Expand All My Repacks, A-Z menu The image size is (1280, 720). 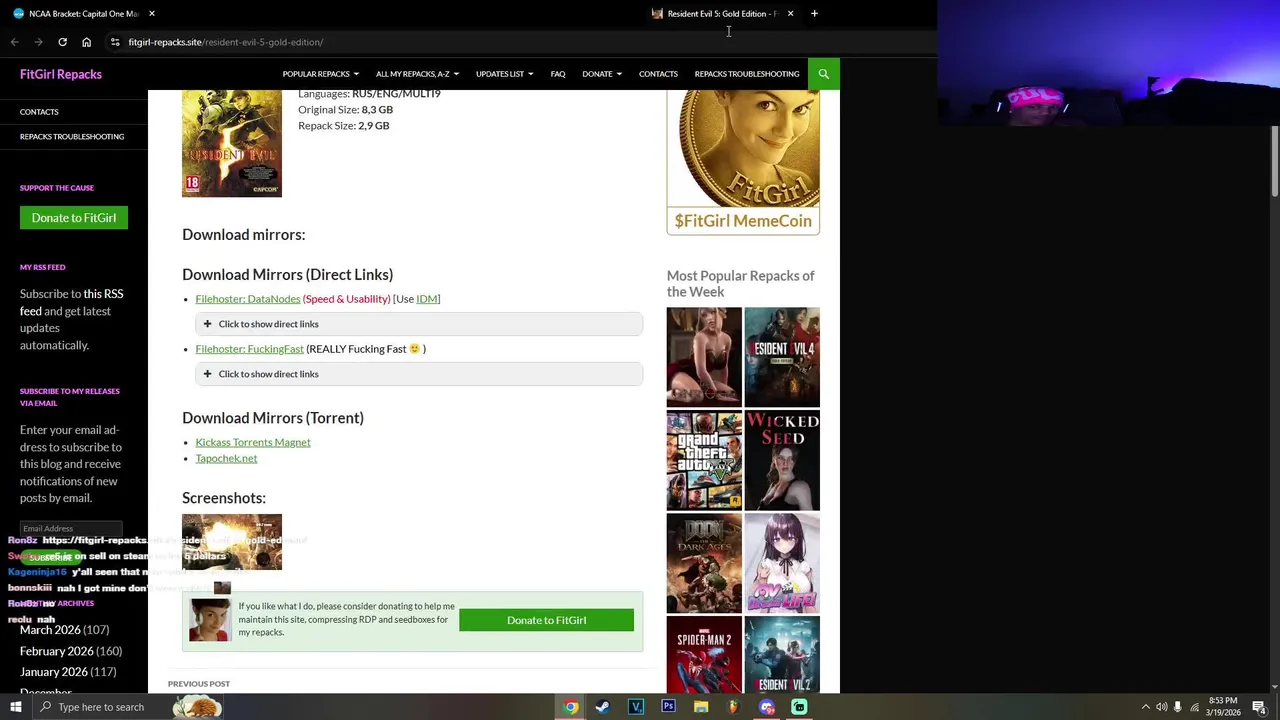point(417,74)
